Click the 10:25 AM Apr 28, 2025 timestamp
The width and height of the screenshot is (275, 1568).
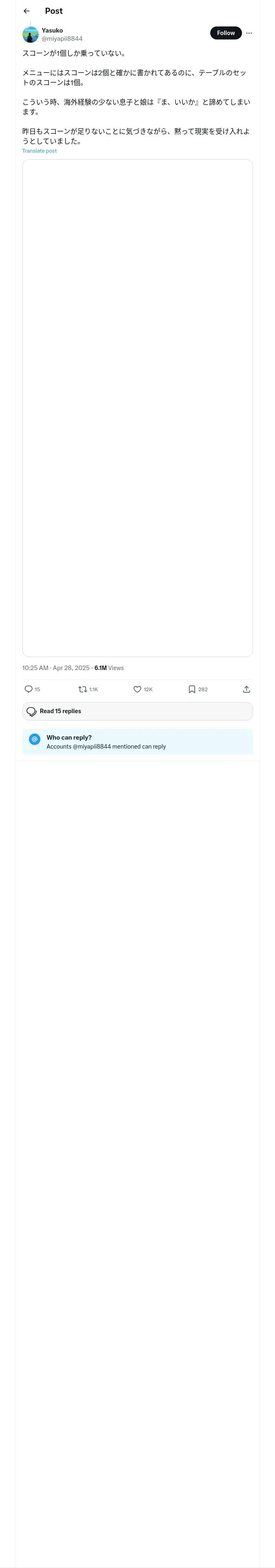pyautogui.click(x=55, y=668)
